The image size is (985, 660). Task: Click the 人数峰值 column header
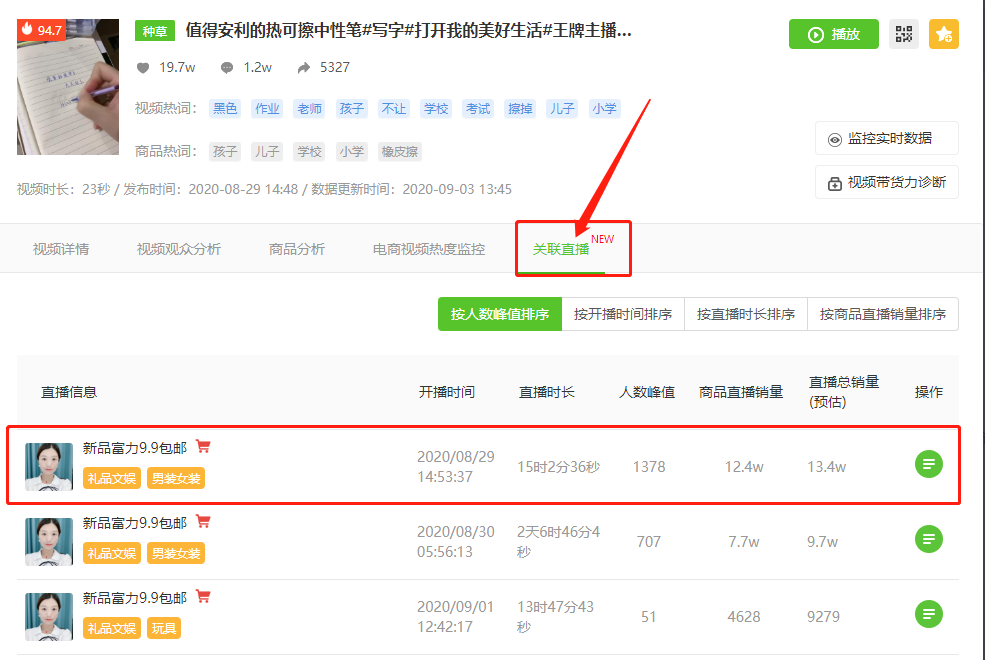(647, 392)
